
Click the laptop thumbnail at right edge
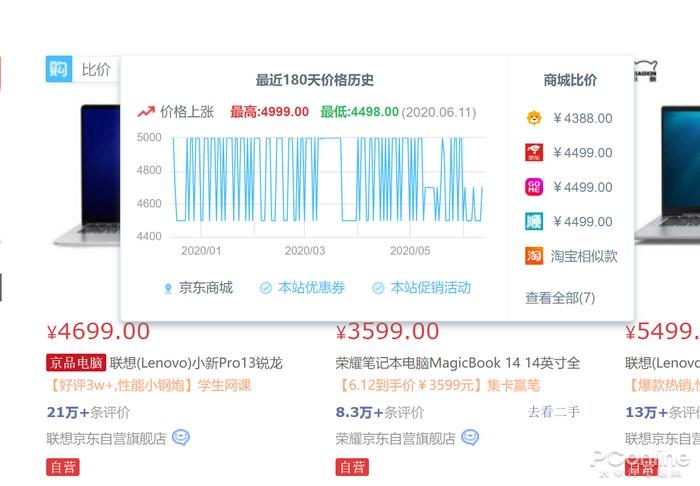click(667, 175)
